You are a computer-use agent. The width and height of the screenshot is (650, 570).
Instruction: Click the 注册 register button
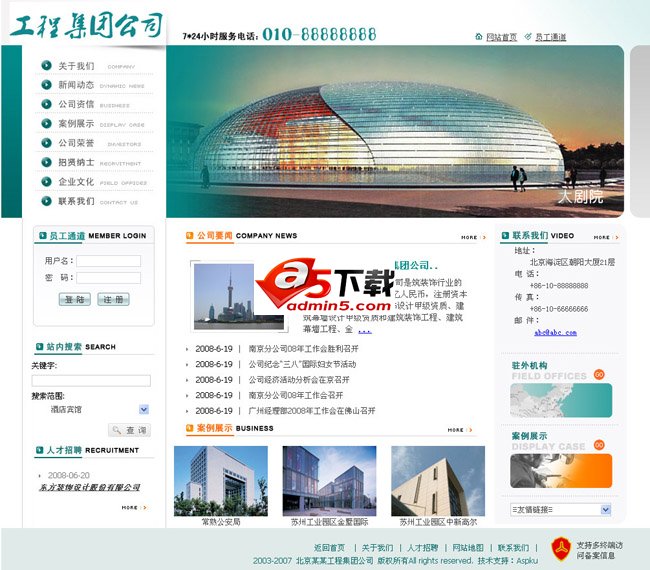coord(113,299)
